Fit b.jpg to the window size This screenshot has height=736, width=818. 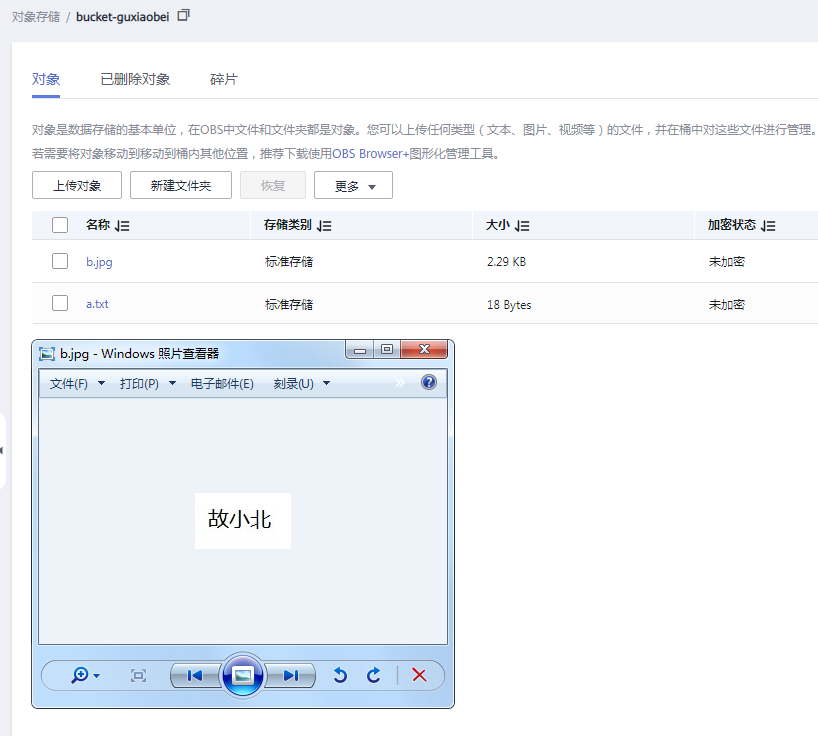(x=138, y=675)
